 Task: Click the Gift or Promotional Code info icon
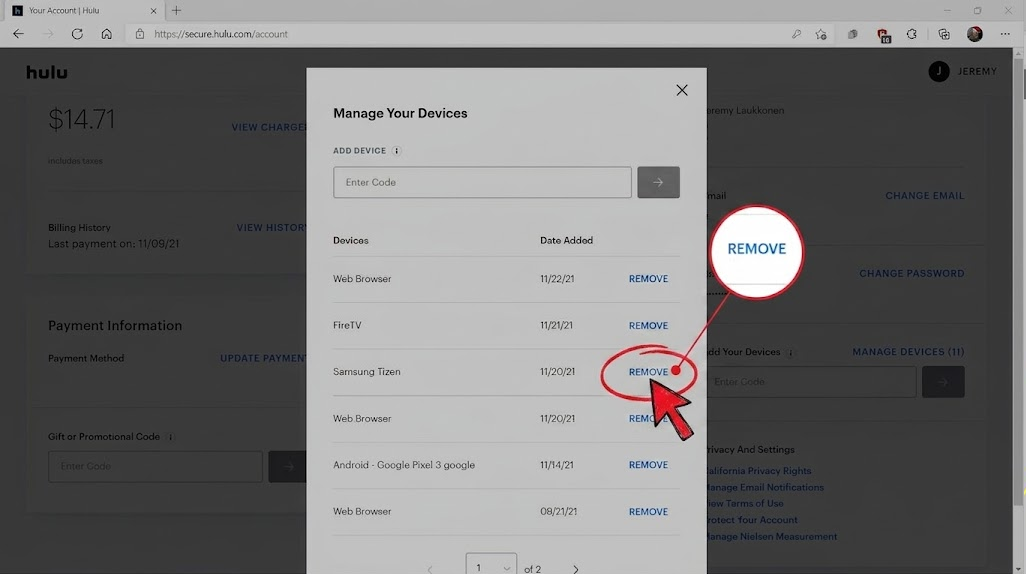click(170, 437)
